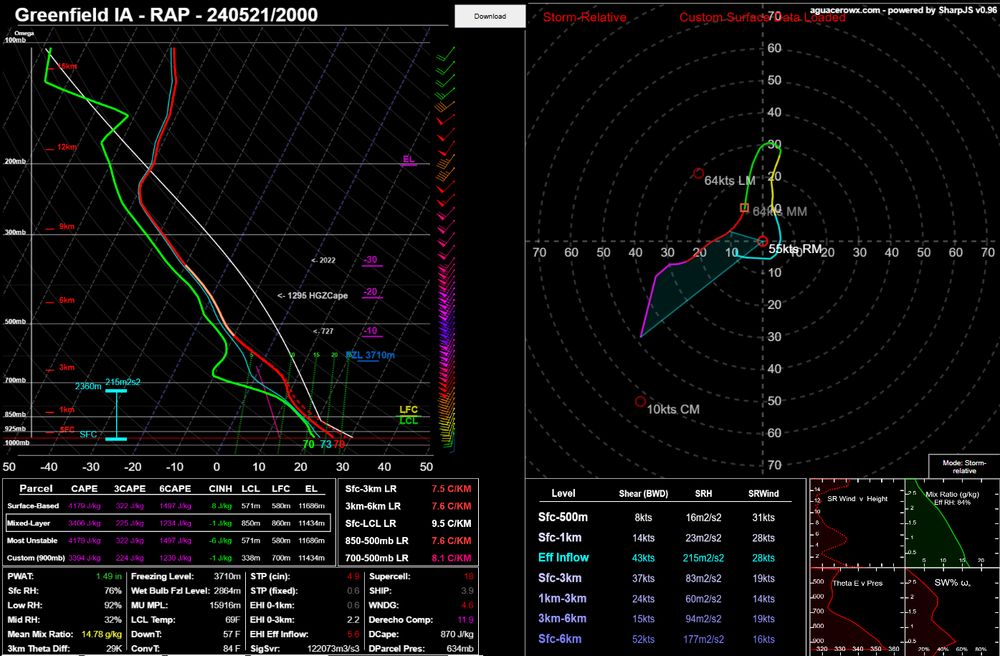
Task: Click the PWAT value 1.49 in
Action: pos(108,576)
